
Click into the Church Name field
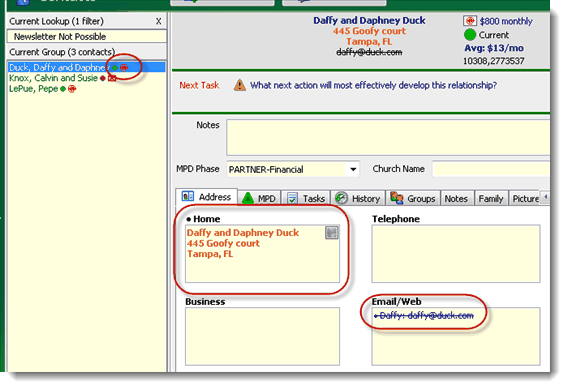pyautogui.click(x=491, y=169)
